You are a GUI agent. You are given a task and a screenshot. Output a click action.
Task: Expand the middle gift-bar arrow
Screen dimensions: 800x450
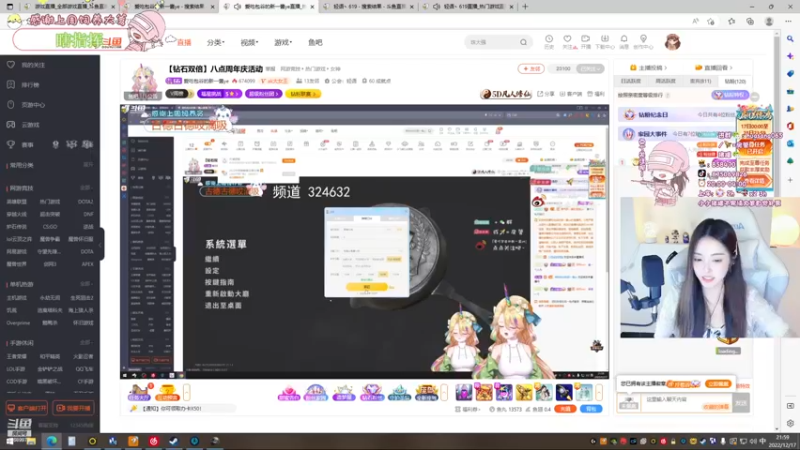click(x=444, y=392)
